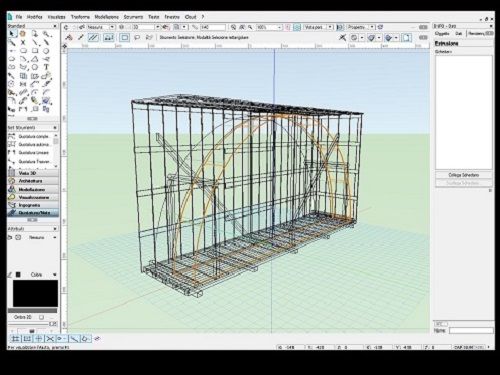This screenshot has width=500, height=375.
Task: Expand the Cobs pen style dropdown
Action: (x=55, y=274)
